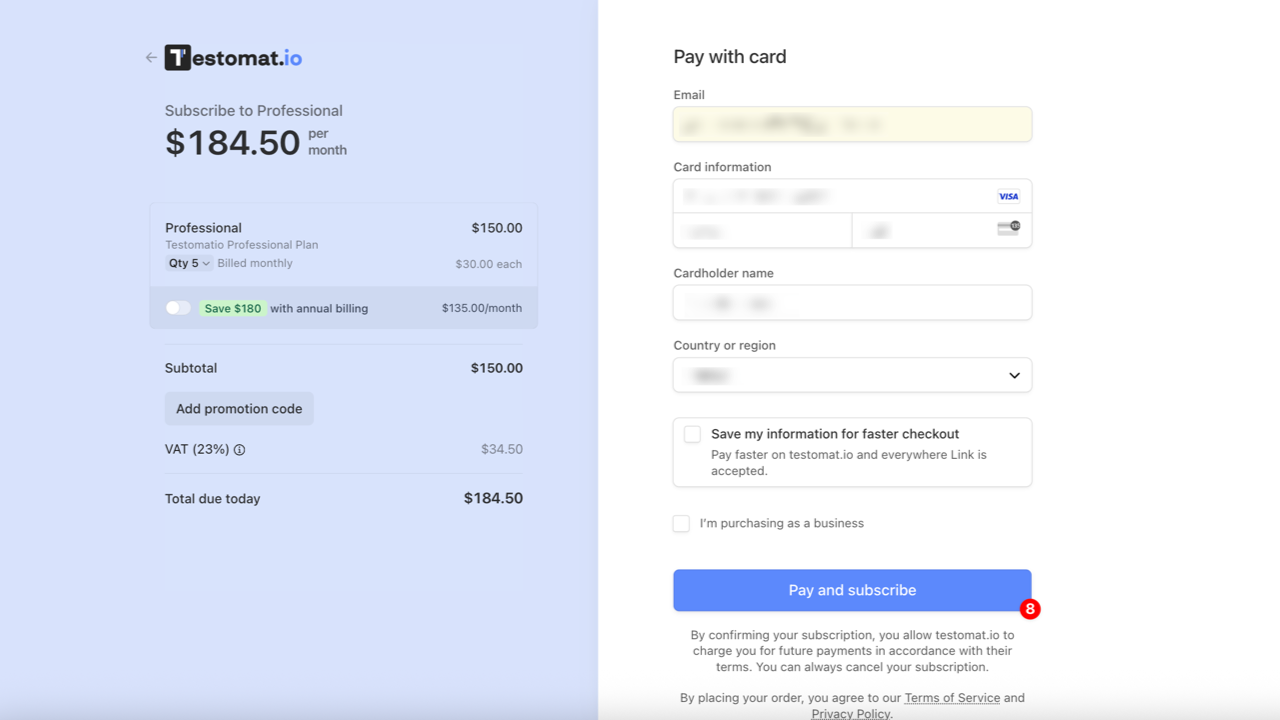
Task: Click Add promotion code
Action: tap(239, 408)
